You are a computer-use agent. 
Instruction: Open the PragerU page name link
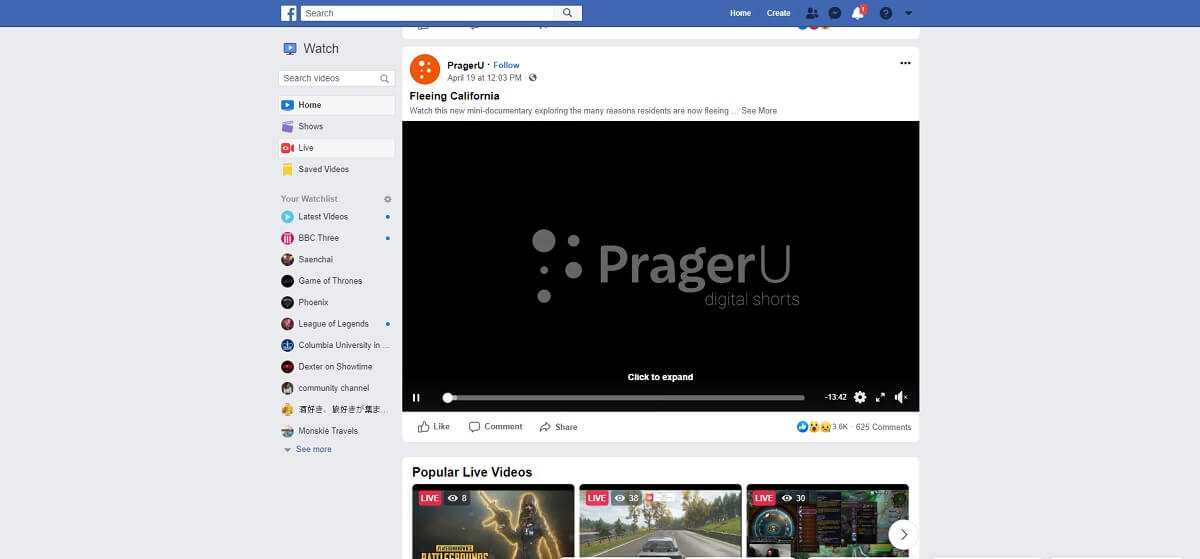pos(466,65)
